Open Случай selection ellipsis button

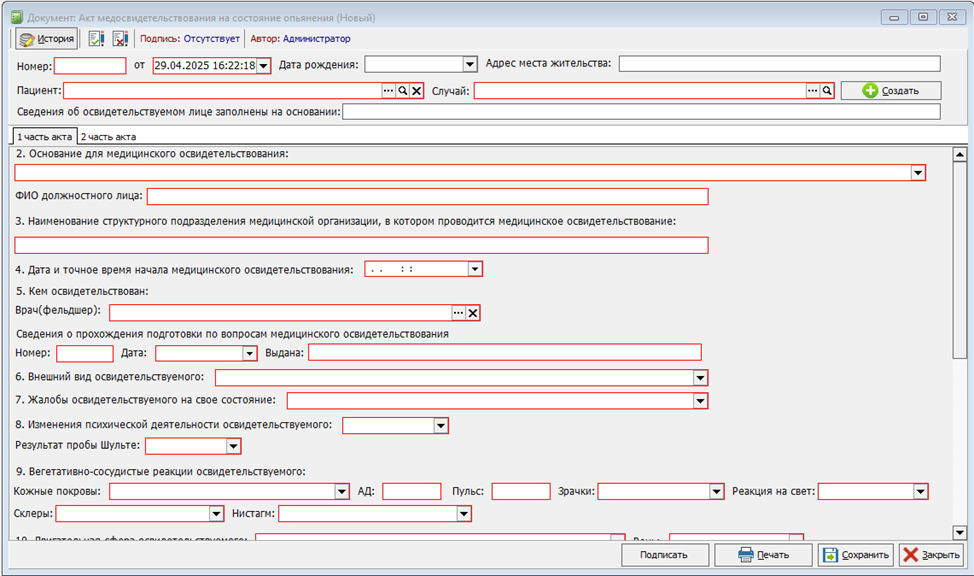[x=812, y=91]
